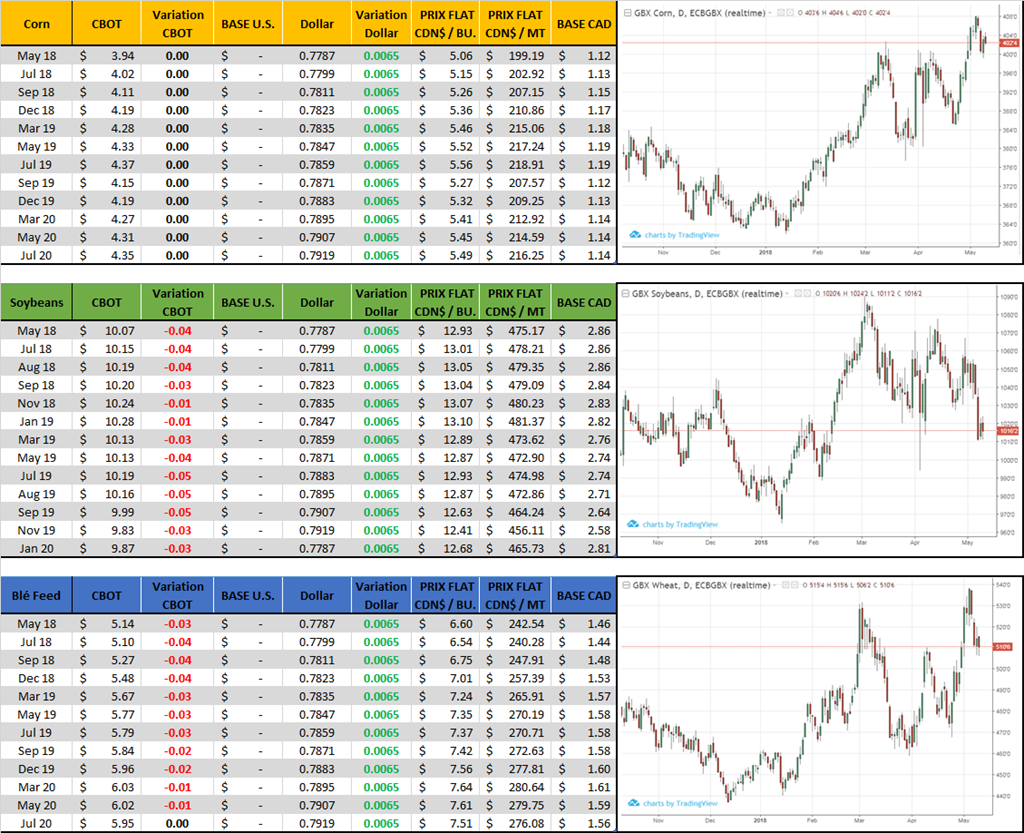Click Blé Feed BASE CAD value 1.61

point(599,787)
